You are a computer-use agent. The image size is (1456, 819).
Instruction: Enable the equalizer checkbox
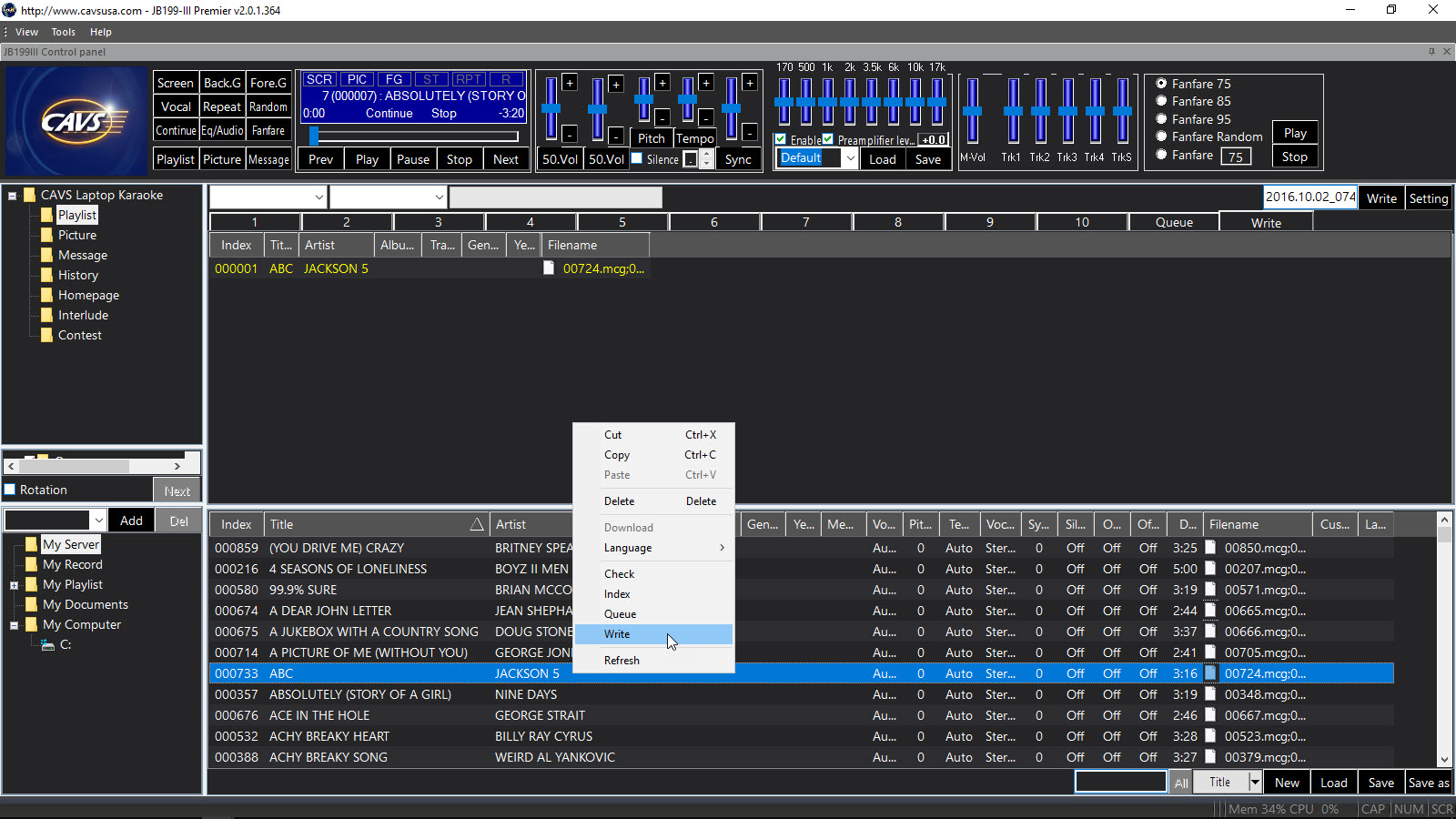tap(781, 139)
